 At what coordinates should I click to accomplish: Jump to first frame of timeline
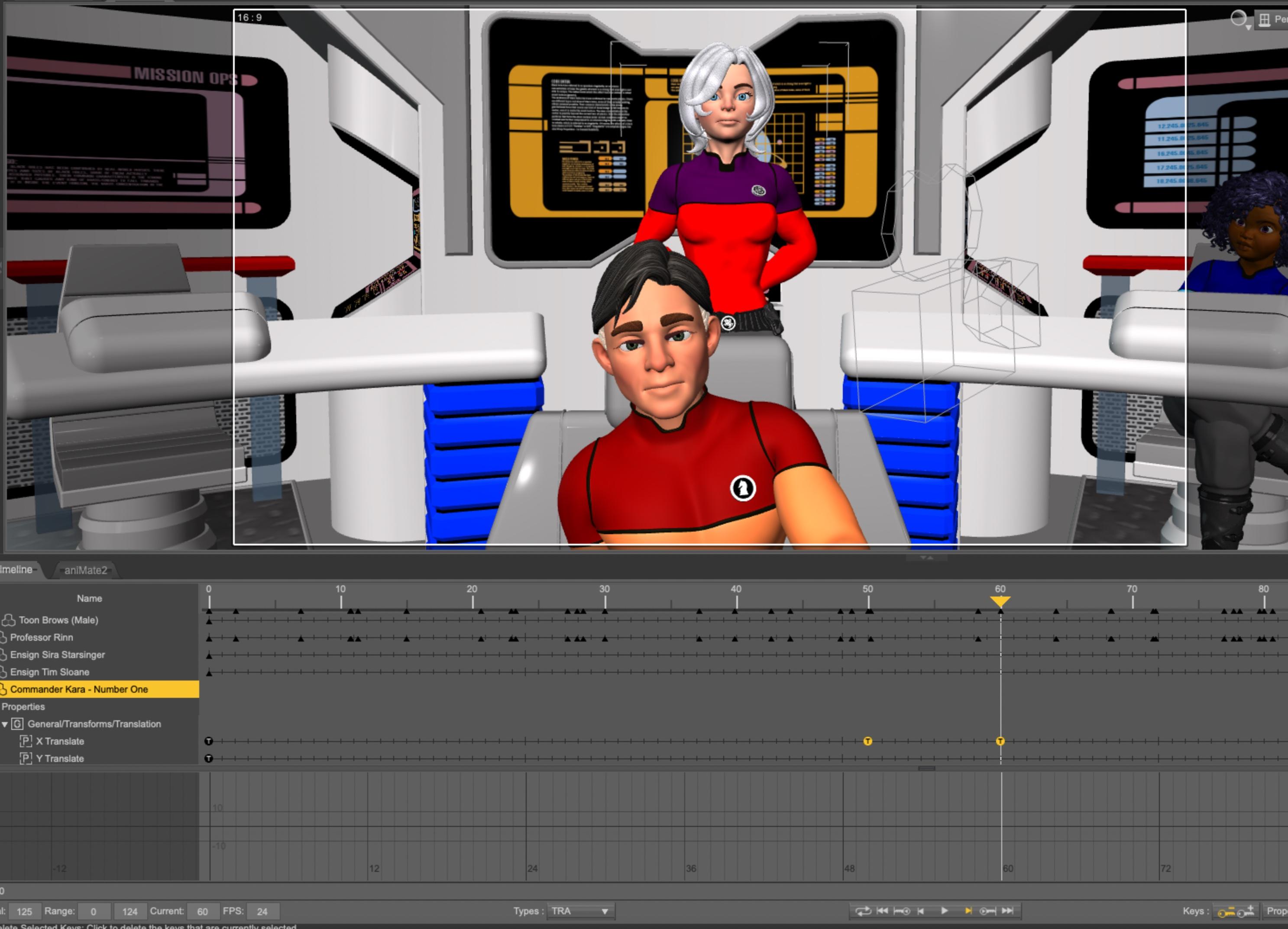pos(882,911)
